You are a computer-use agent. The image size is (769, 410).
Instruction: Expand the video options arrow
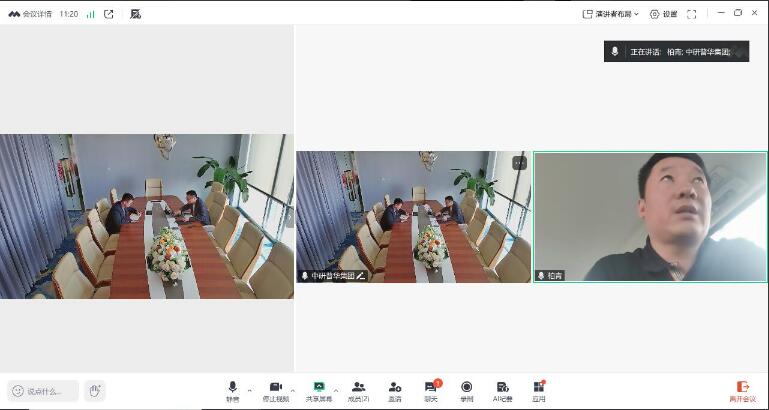point(292,390)
